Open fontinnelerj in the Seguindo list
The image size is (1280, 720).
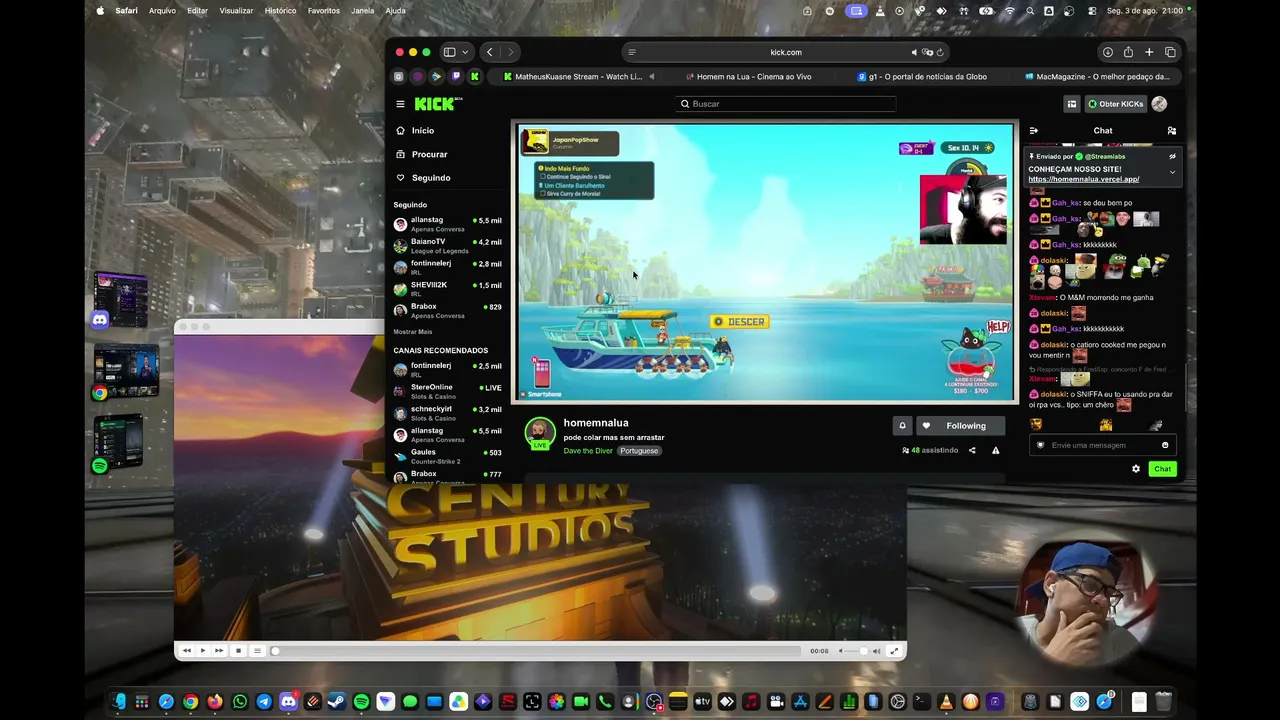pos(448,268)
